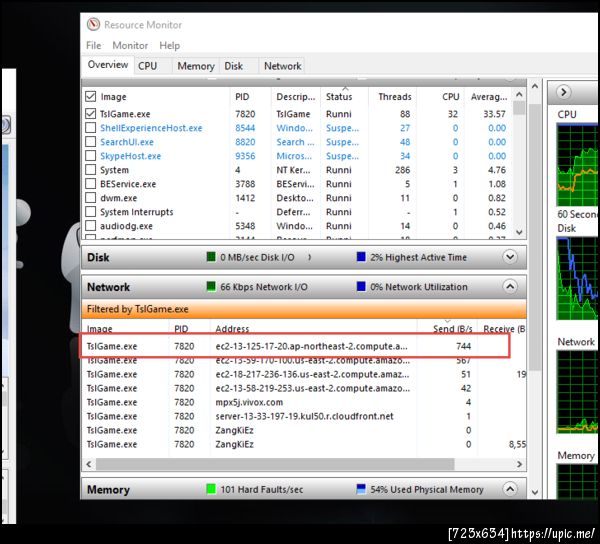Image resolution: width=600 pixels, height=544 pixels.
Task: Uncheck the TslGame.exe process checkbox
Action: coord(91,114)
